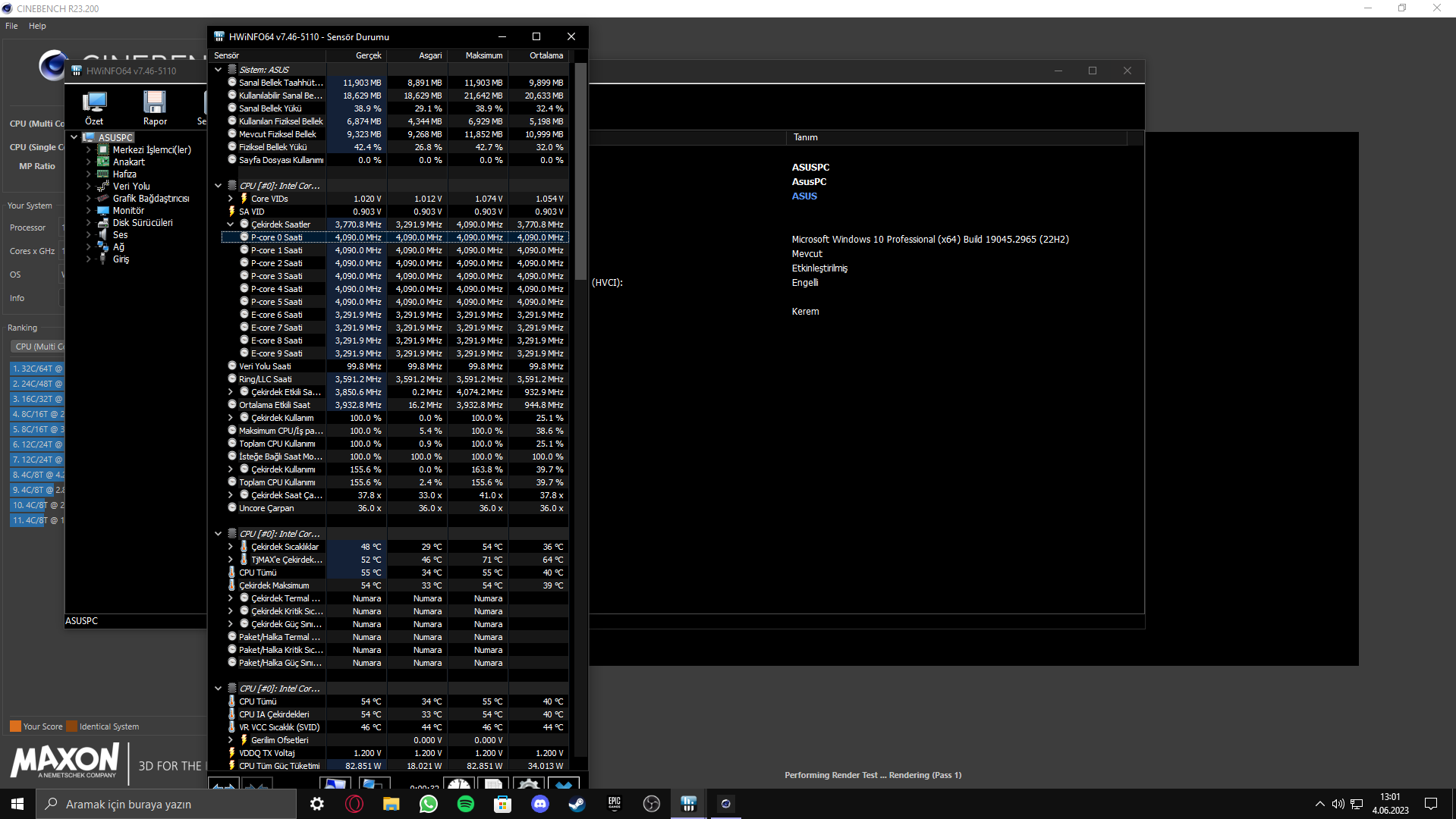The image size is (1456, 819).
Task: Open Steam from the taskbar
Action: (577, 804)
